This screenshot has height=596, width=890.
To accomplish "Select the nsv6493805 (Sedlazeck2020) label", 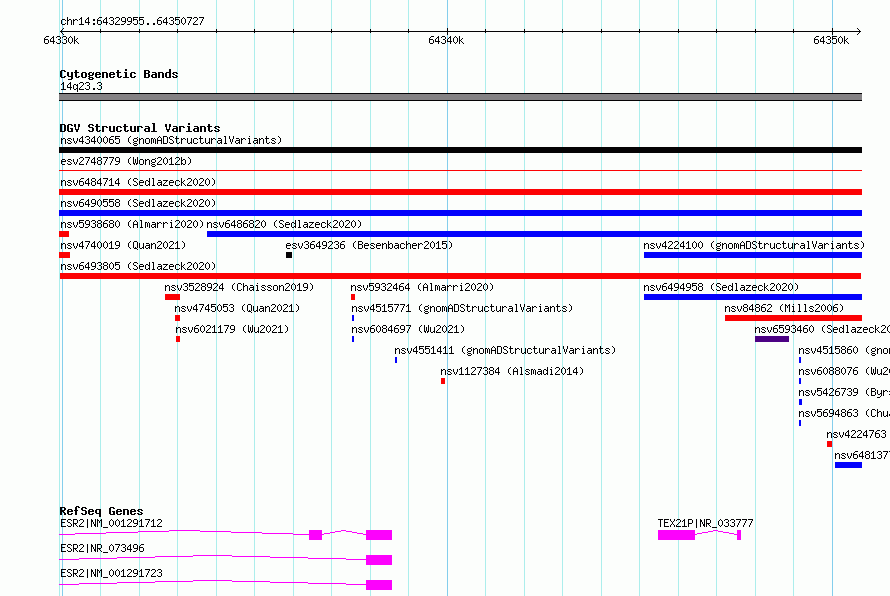I will (138, 266).
